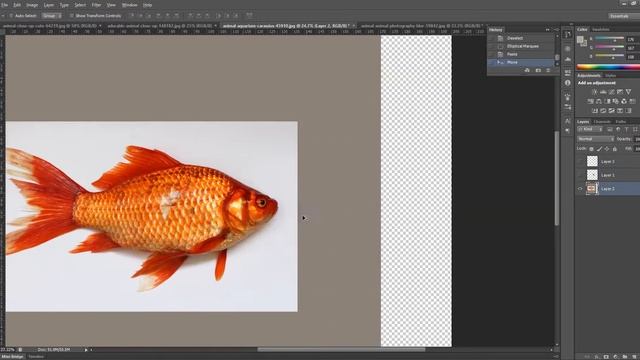Create new fill or adjustment layer
Screen dimensions: 640x360
(616, 357)
